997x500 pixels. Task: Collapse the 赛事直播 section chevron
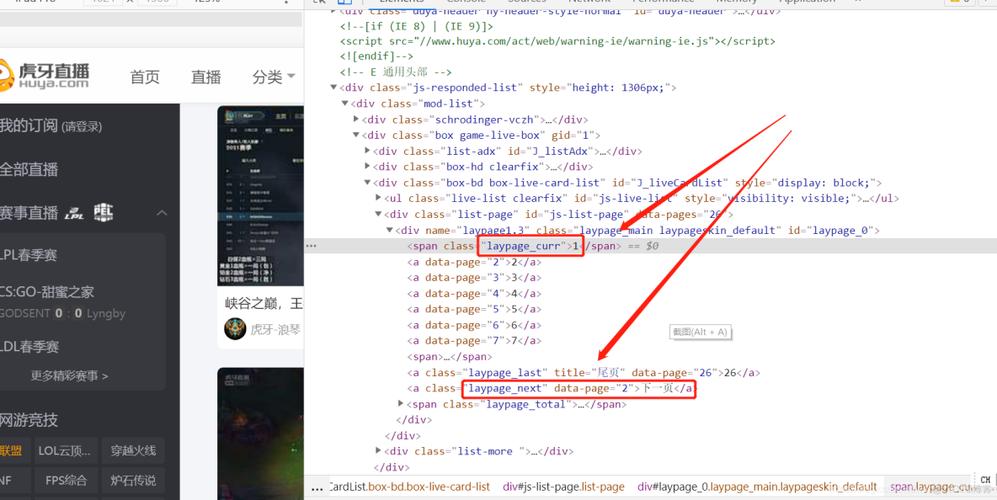pos(162,212)
